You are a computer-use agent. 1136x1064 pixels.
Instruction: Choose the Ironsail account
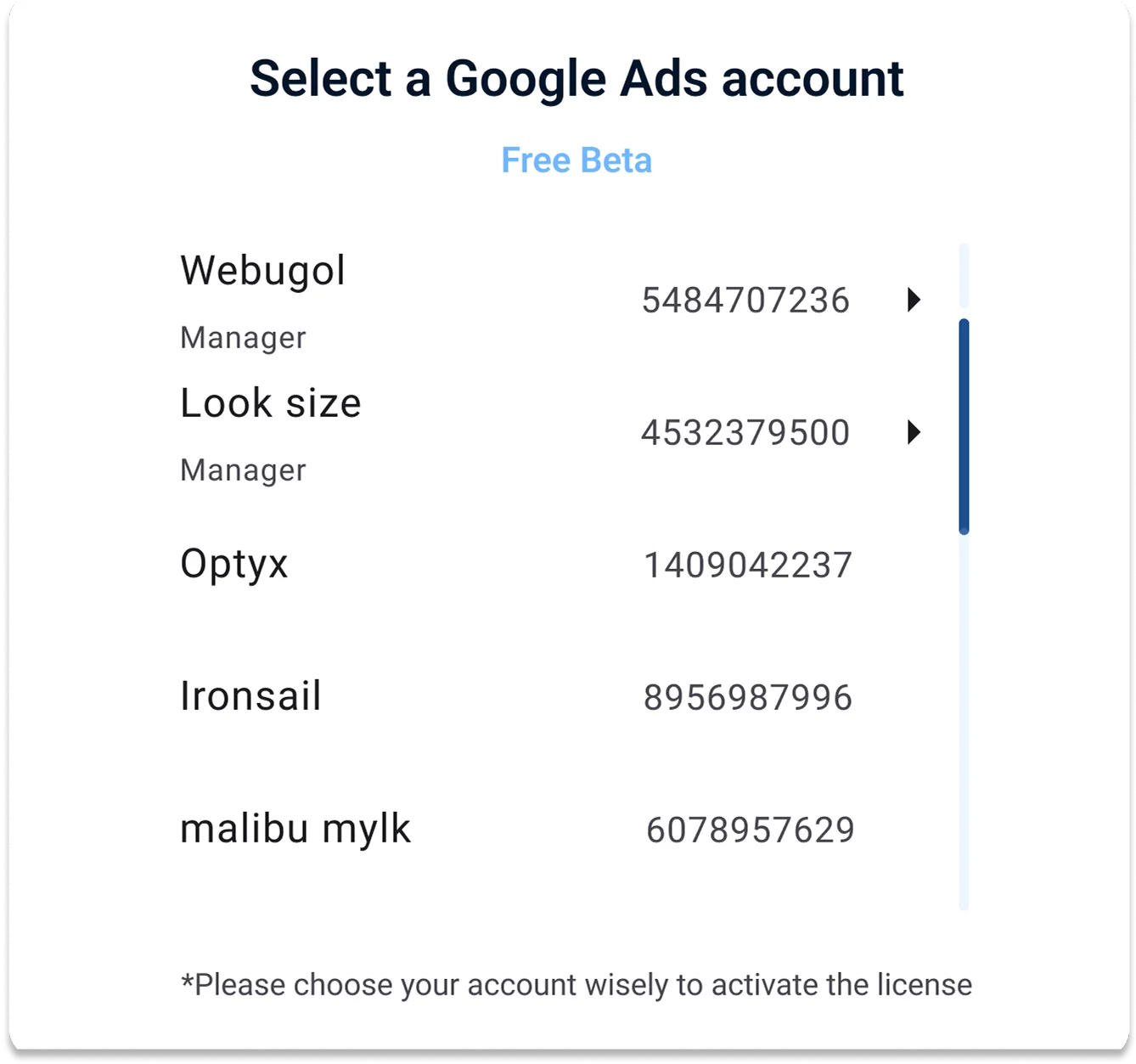coord(250,696)
